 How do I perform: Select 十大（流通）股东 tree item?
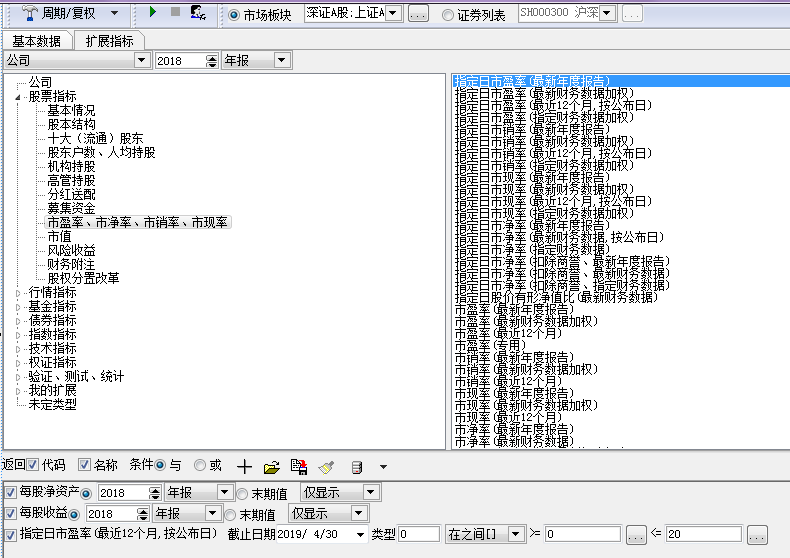point(95,138)
